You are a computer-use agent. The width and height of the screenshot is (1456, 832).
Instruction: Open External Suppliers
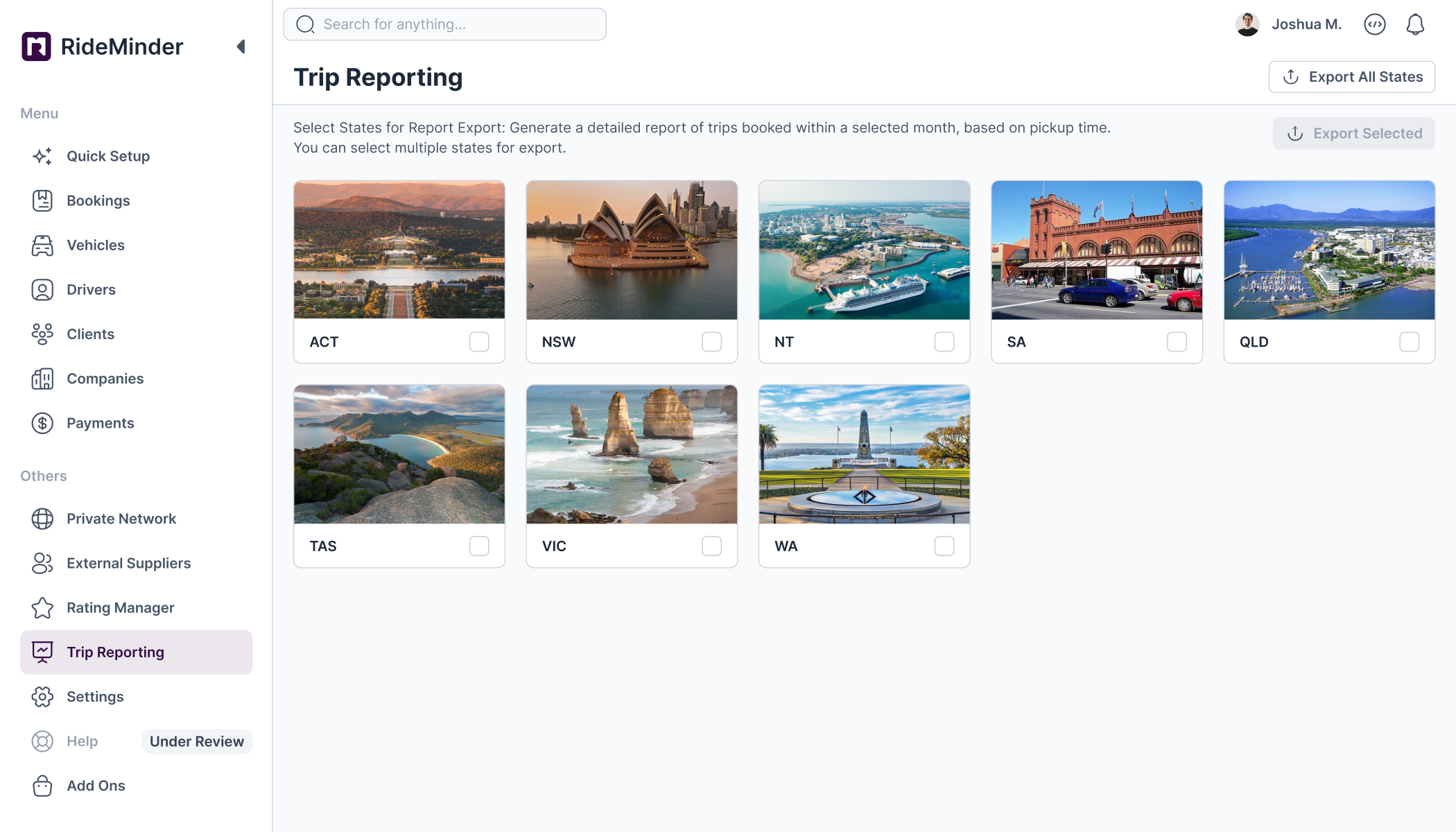(137, 563)
